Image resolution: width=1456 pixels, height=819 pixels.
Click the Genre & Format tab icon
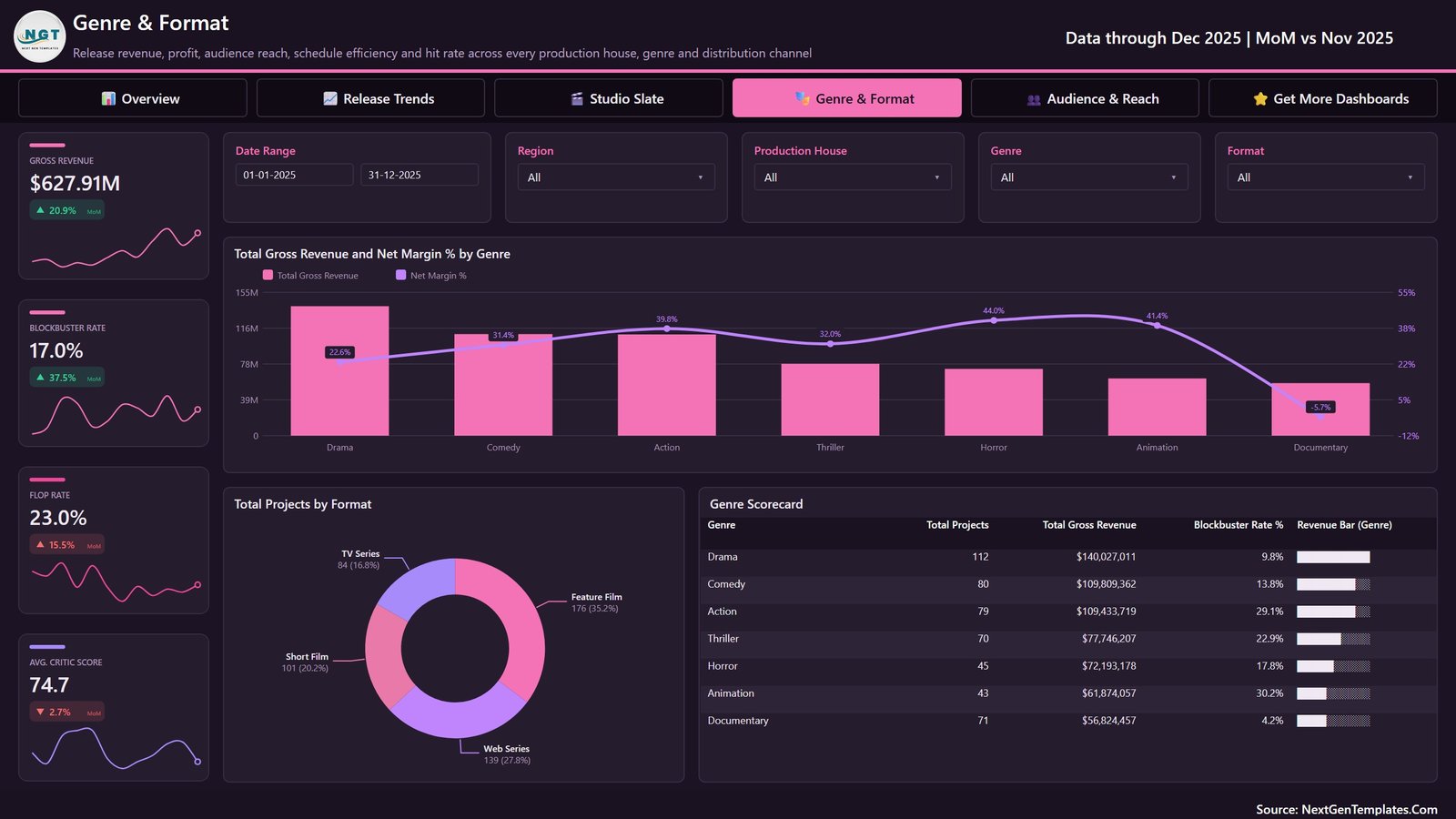click(x=803, y=98)
